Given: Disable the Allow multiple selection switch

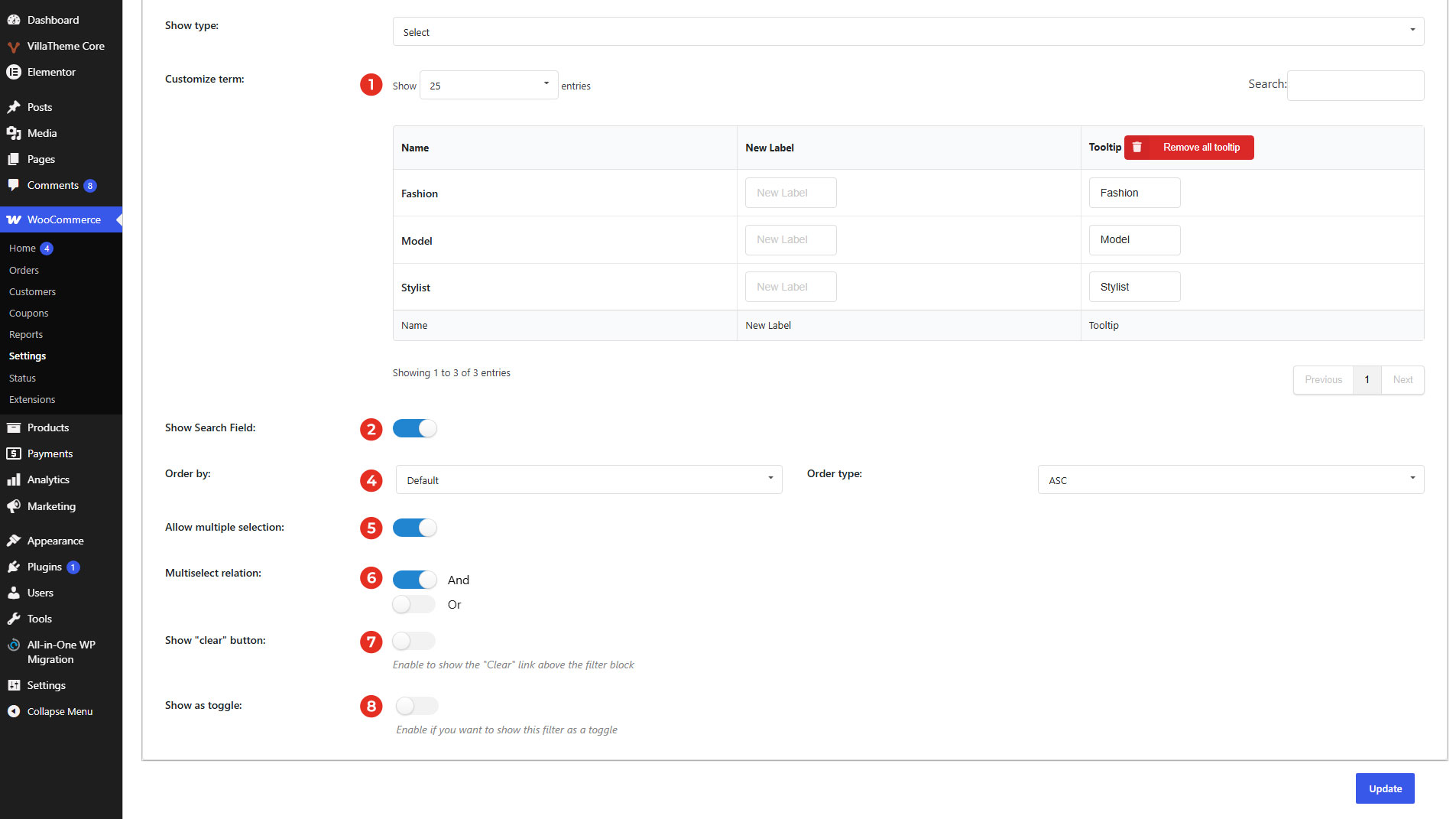Looking at the screenshot, I should point(414,528).
